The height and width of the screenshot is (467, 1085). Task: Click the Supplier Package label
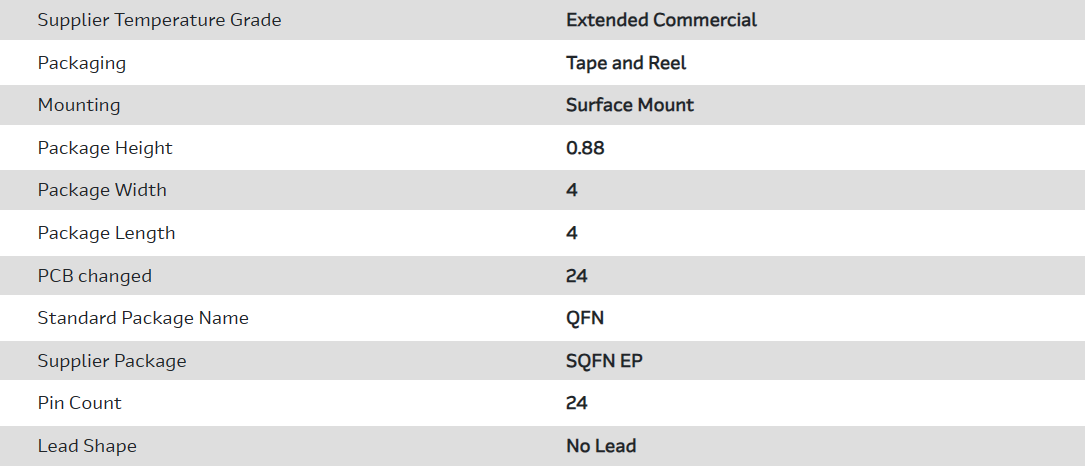click(112, 361)
